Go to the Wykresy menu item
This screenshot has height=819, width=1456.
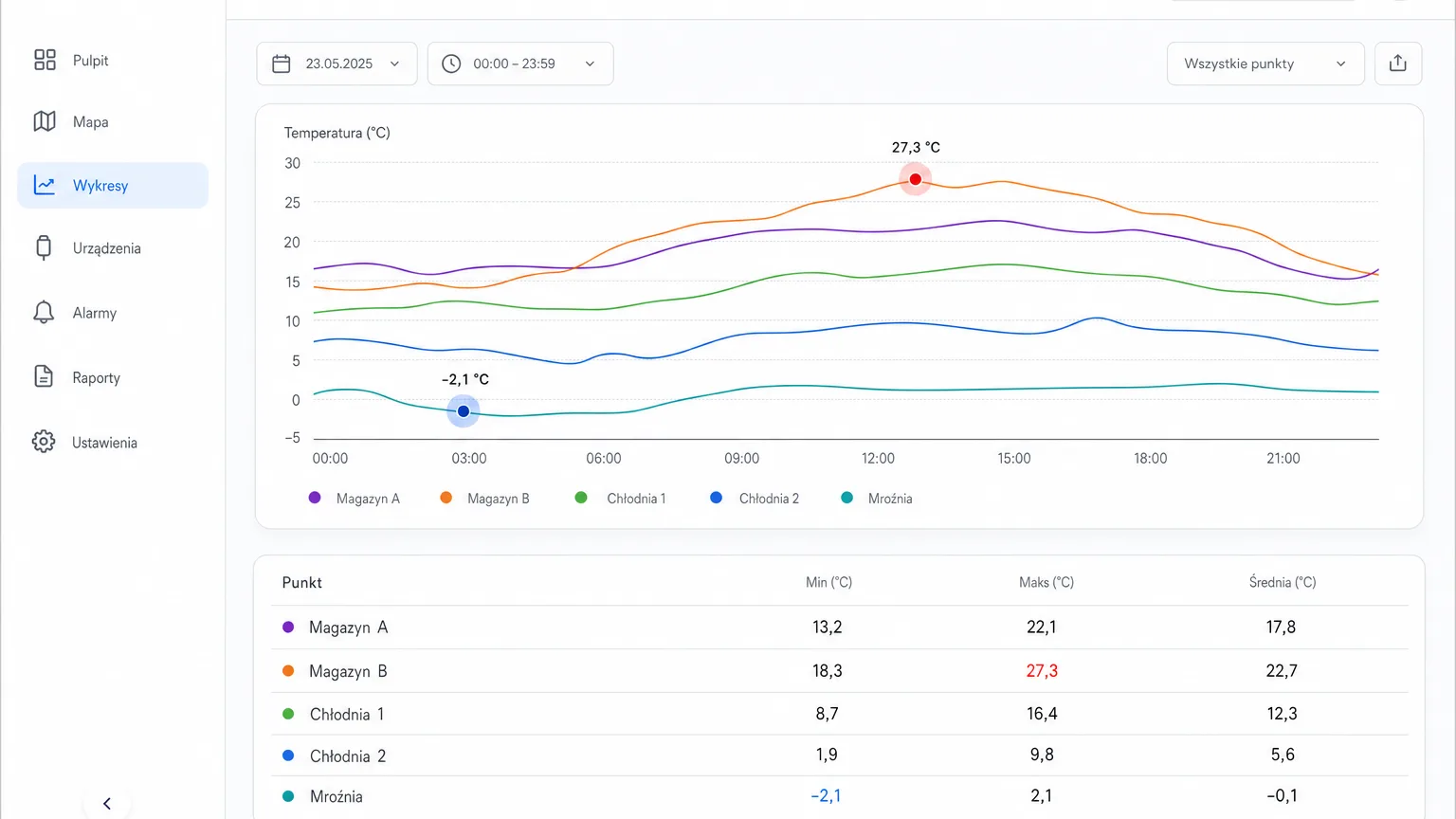coord(113,186)
